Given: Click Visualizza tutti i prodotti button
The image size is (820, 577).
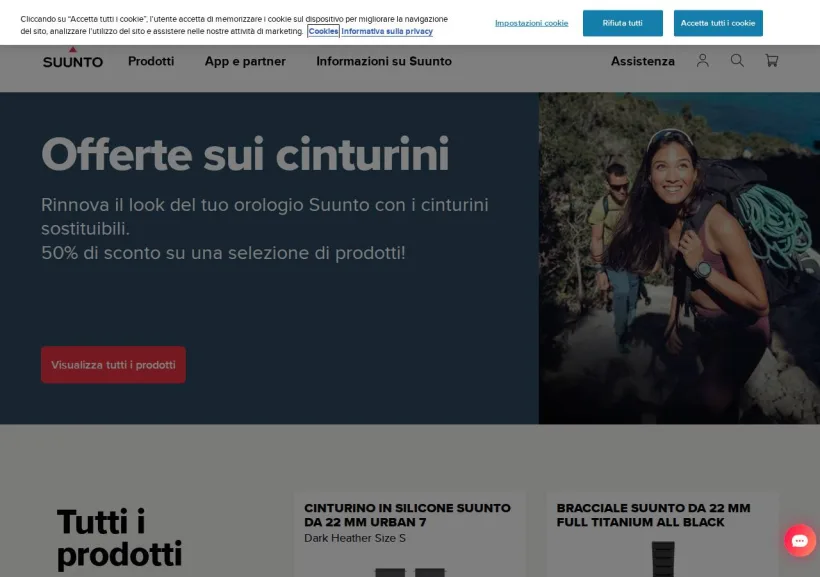Looking at the screenshot, I should coord(113,365).
